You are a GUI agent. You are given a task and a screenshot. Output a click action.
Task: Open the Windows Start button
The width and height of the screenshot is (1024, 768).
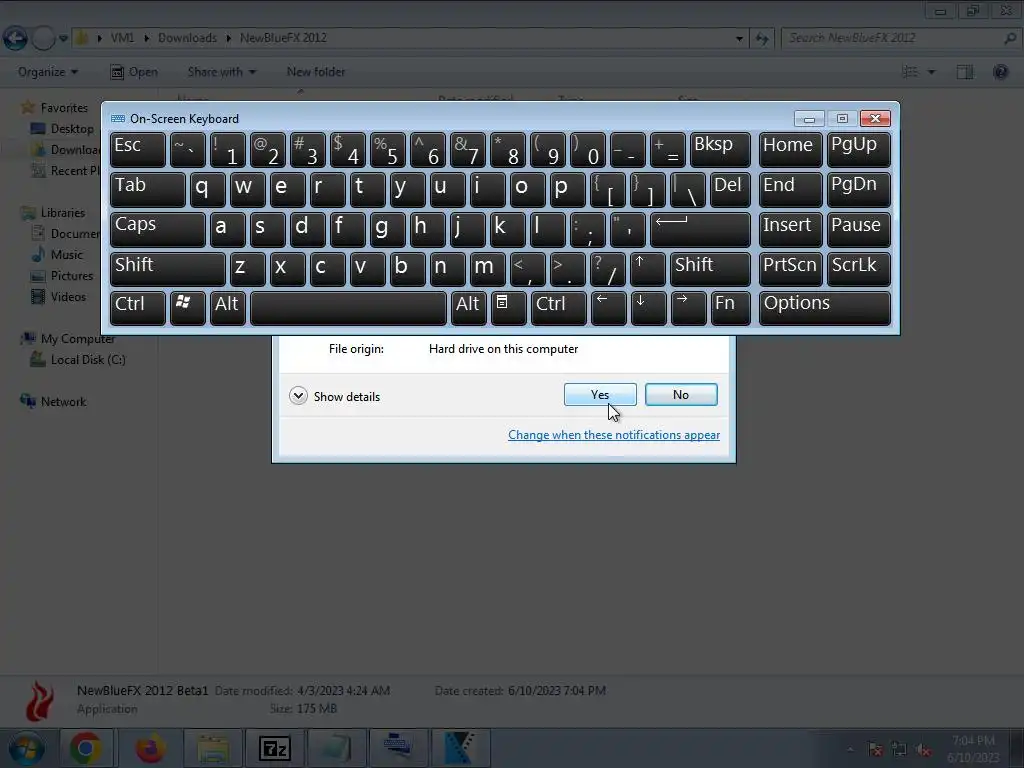pos(26,748)
